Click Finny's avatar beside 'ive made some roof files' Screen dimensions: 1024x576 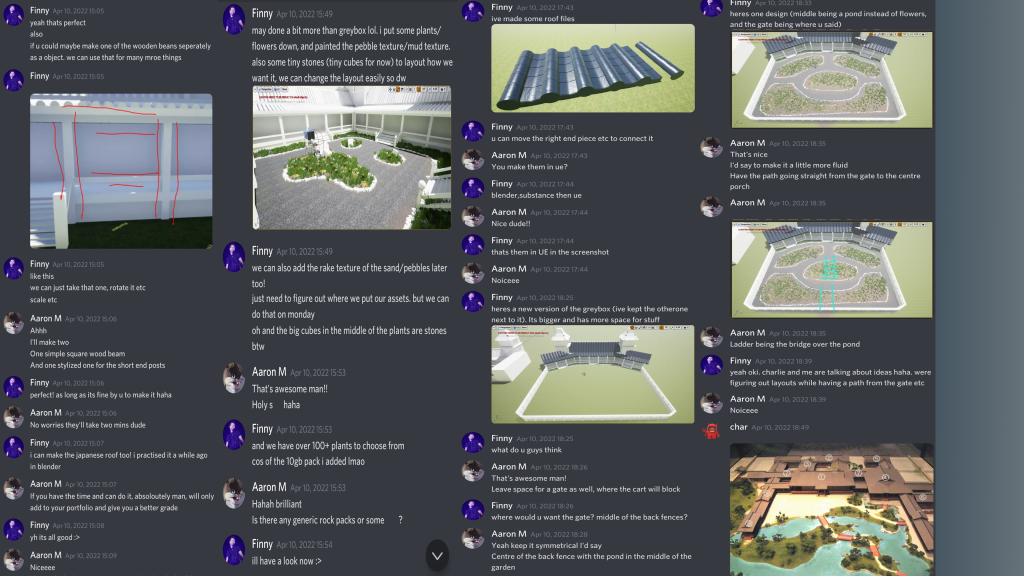(x=473, y=11)
